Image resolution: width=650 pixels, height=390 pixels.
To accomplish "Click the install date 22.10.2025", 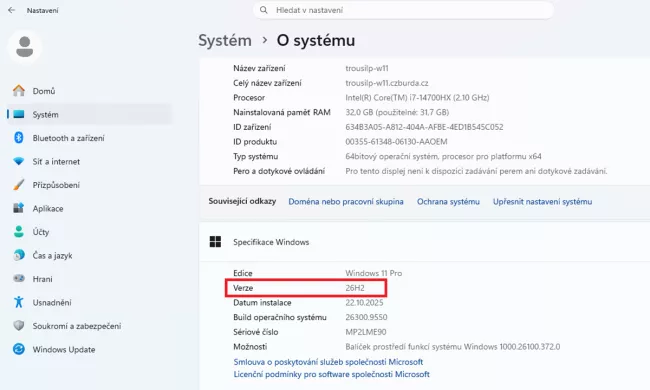I will click(364, 303).
